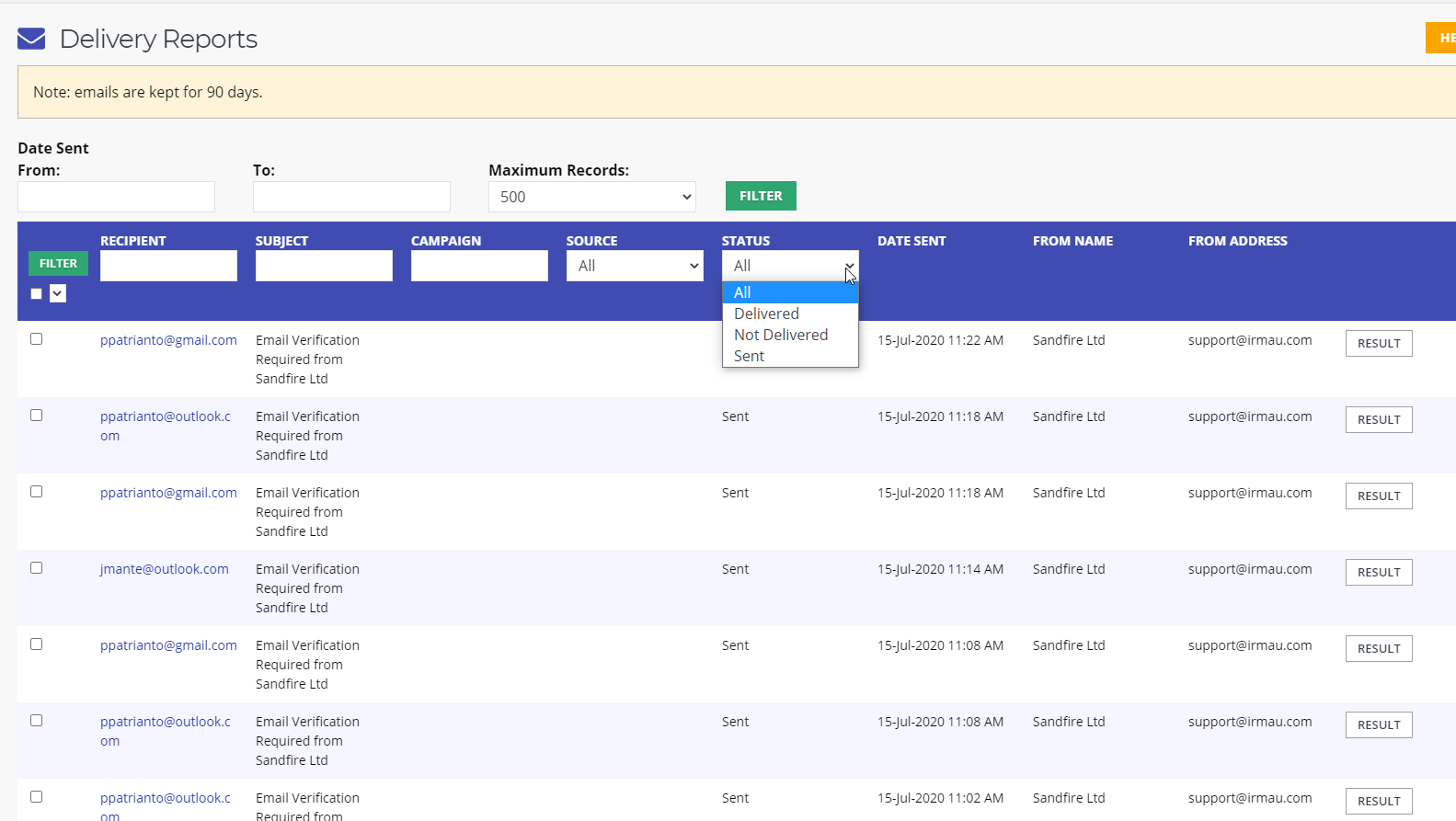Click the green FILTER button beside Maximum Records
Image resolution: width=1456 pixels, height=821 pixels.
(x=761, y=196)
